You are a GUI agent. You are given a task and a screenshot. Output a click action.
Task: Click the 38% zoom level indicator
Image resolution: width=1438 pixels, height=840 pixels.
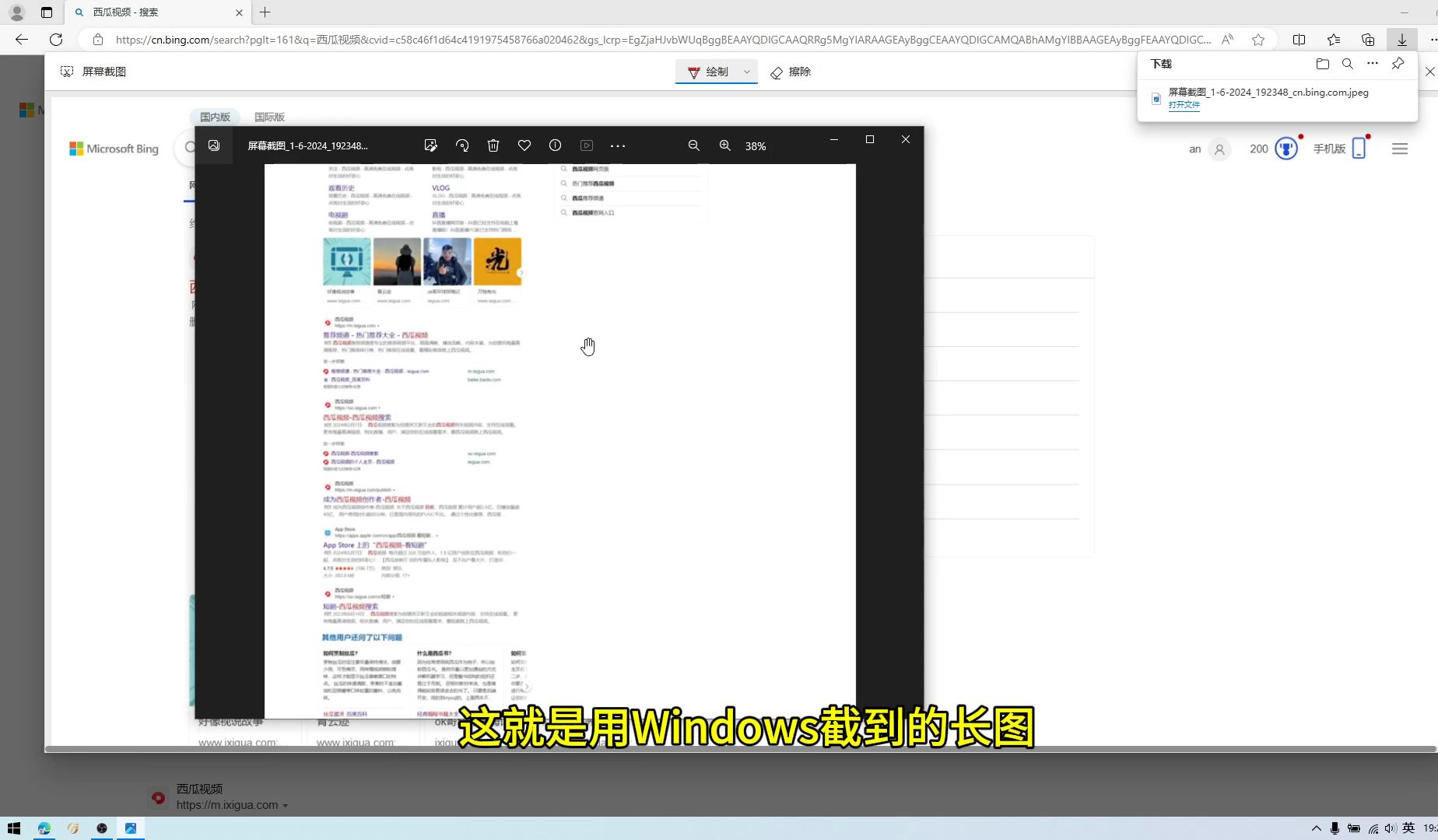[756, 146]
